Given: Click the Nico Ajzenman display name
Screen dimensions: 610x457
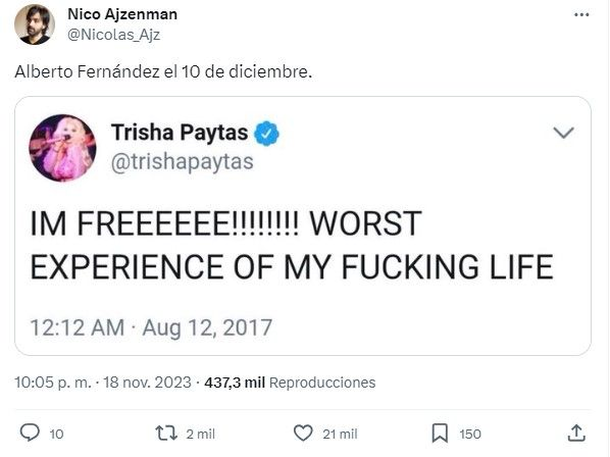Looking at the screenshot, I should [x=121, y=13].
